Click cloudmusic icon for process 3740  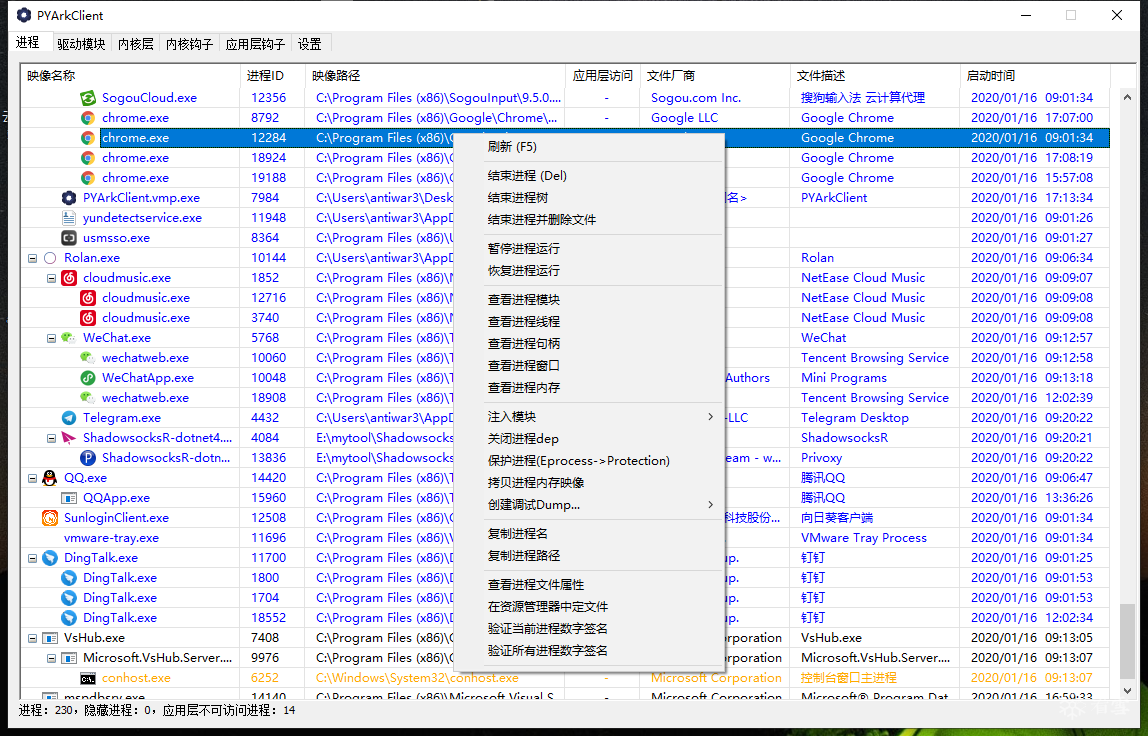(x=88, y=318)
